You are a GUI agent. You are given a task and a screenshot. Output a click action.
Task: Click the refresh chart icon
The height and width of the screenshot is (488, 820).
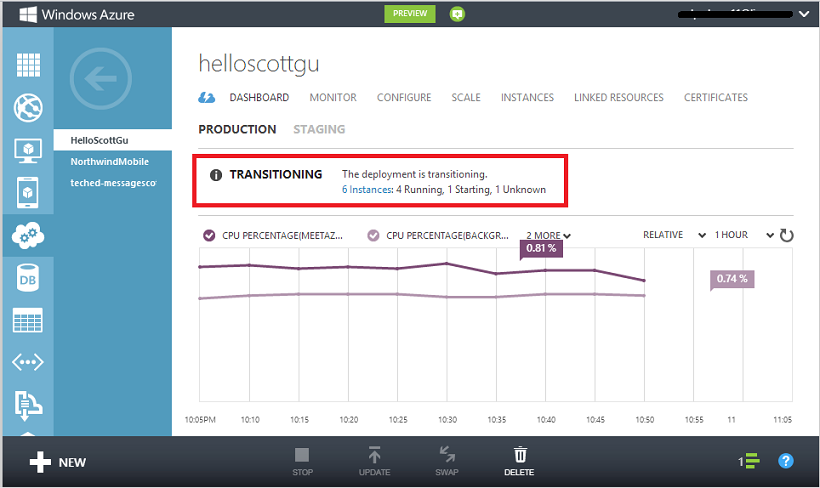click(787, 235)
